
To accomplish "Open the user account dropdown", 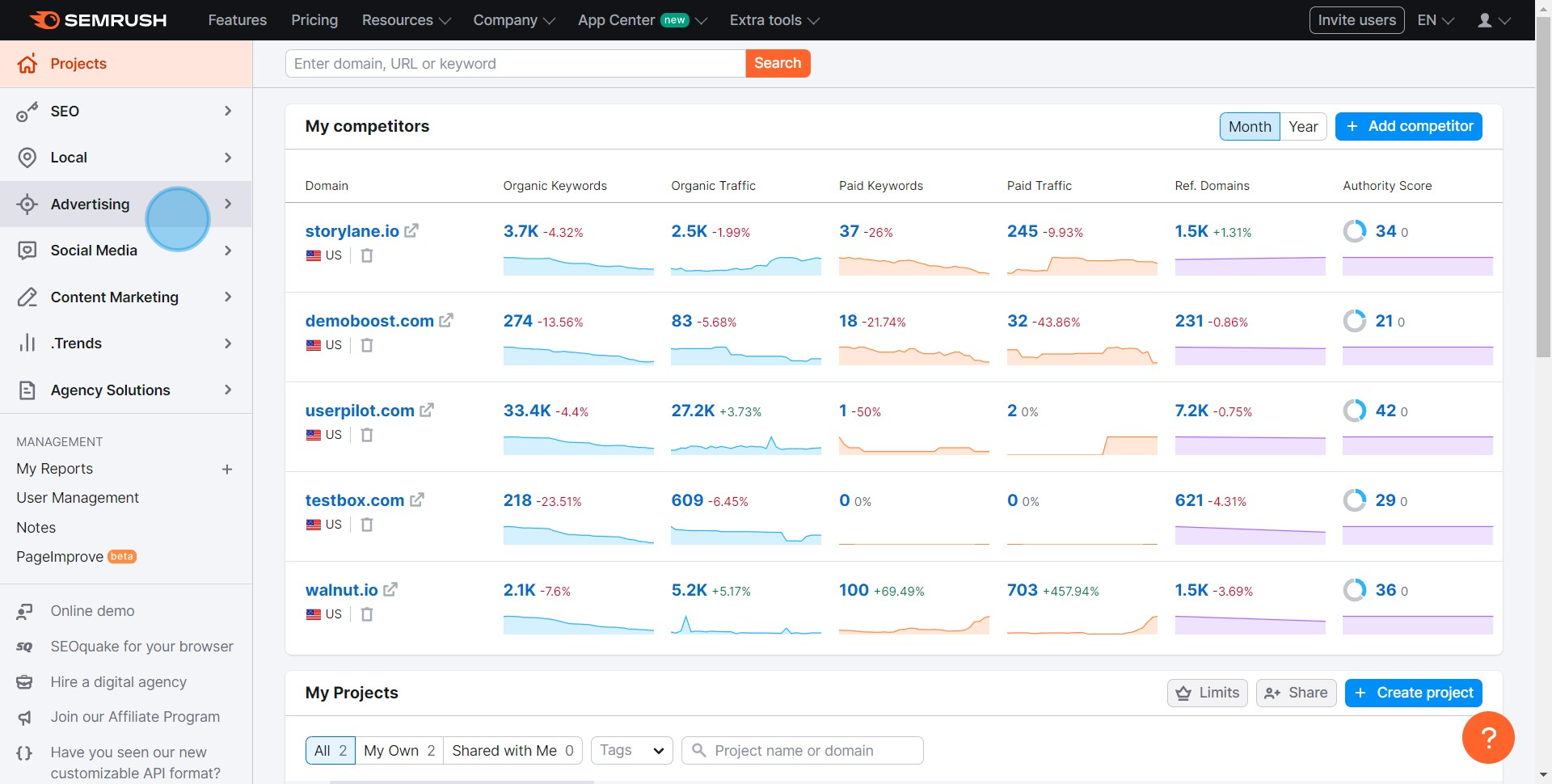I will point(1494,20).
